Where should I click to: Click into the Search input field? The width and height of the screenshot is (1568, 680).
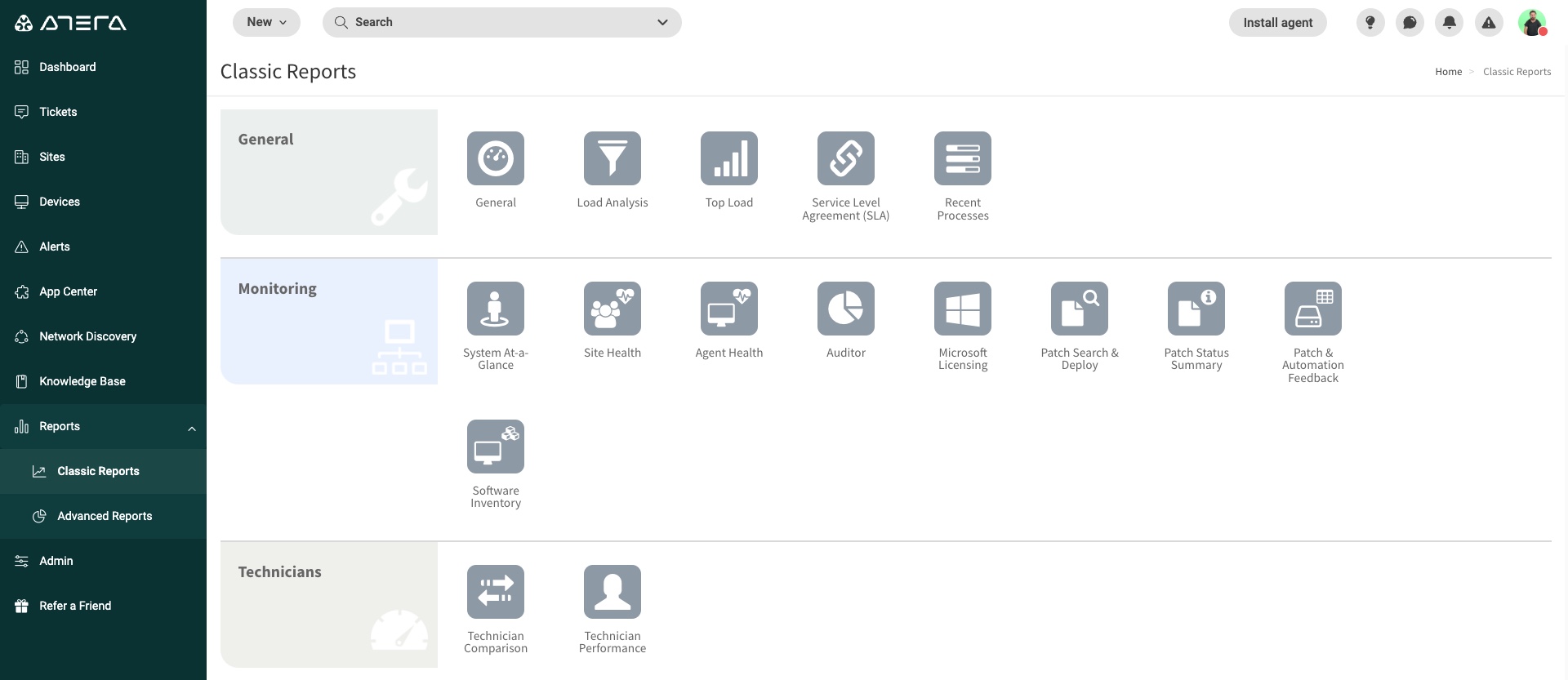[490, 23]
